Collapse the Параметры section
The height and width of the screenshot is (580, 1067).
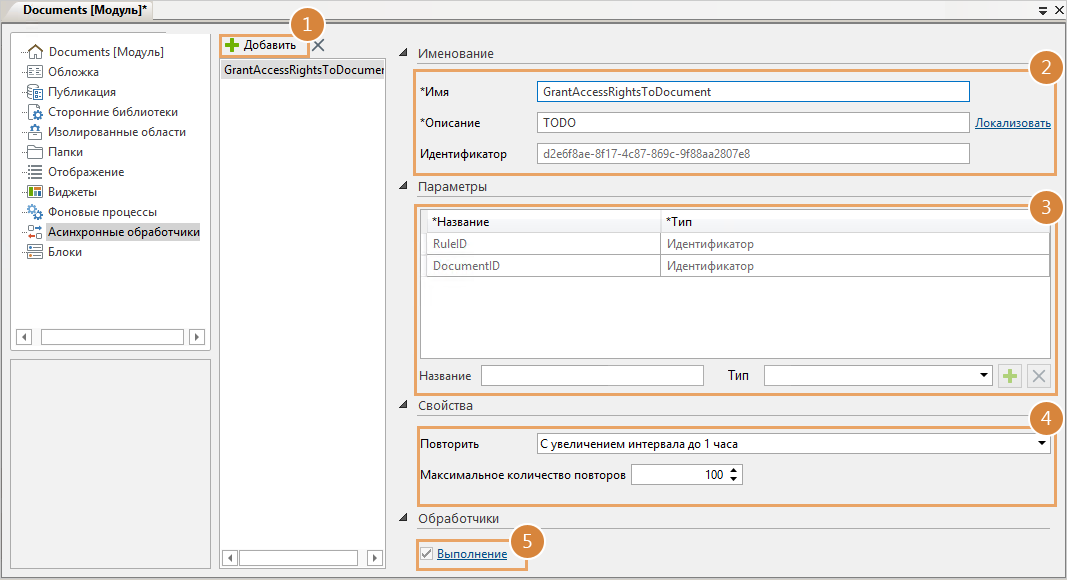tap(403, 186)
